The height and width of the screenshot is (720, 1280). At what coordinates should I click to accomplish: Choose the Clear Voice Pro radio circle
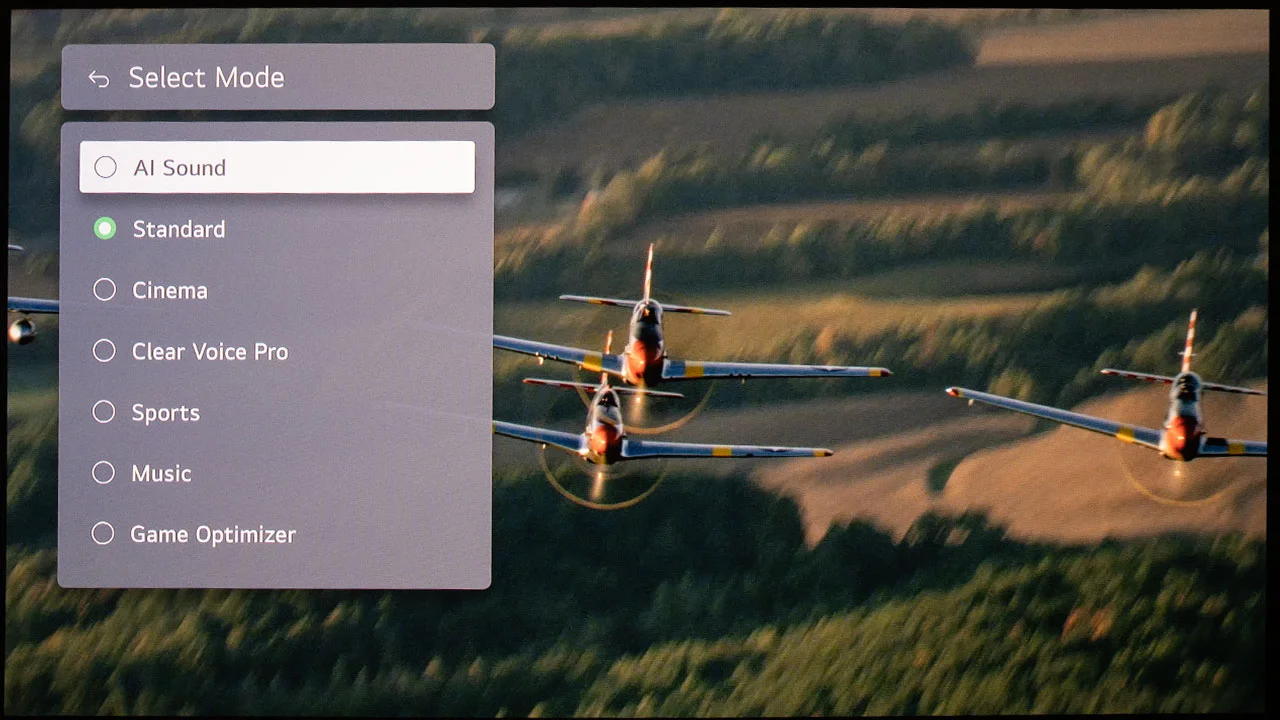(104, 351)
